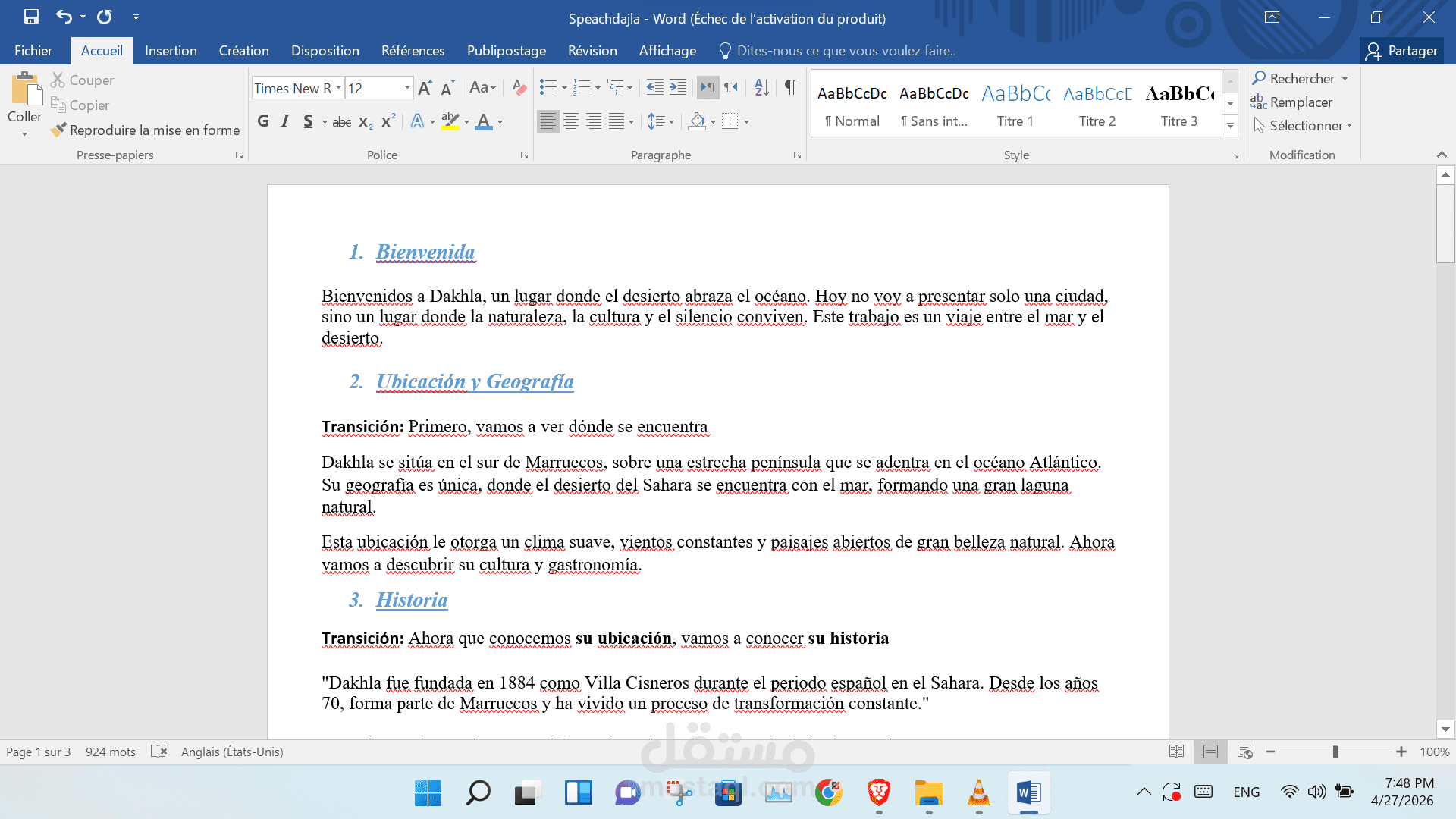Switch to the Création tab
1456x819 pixels.
[244, 51]
